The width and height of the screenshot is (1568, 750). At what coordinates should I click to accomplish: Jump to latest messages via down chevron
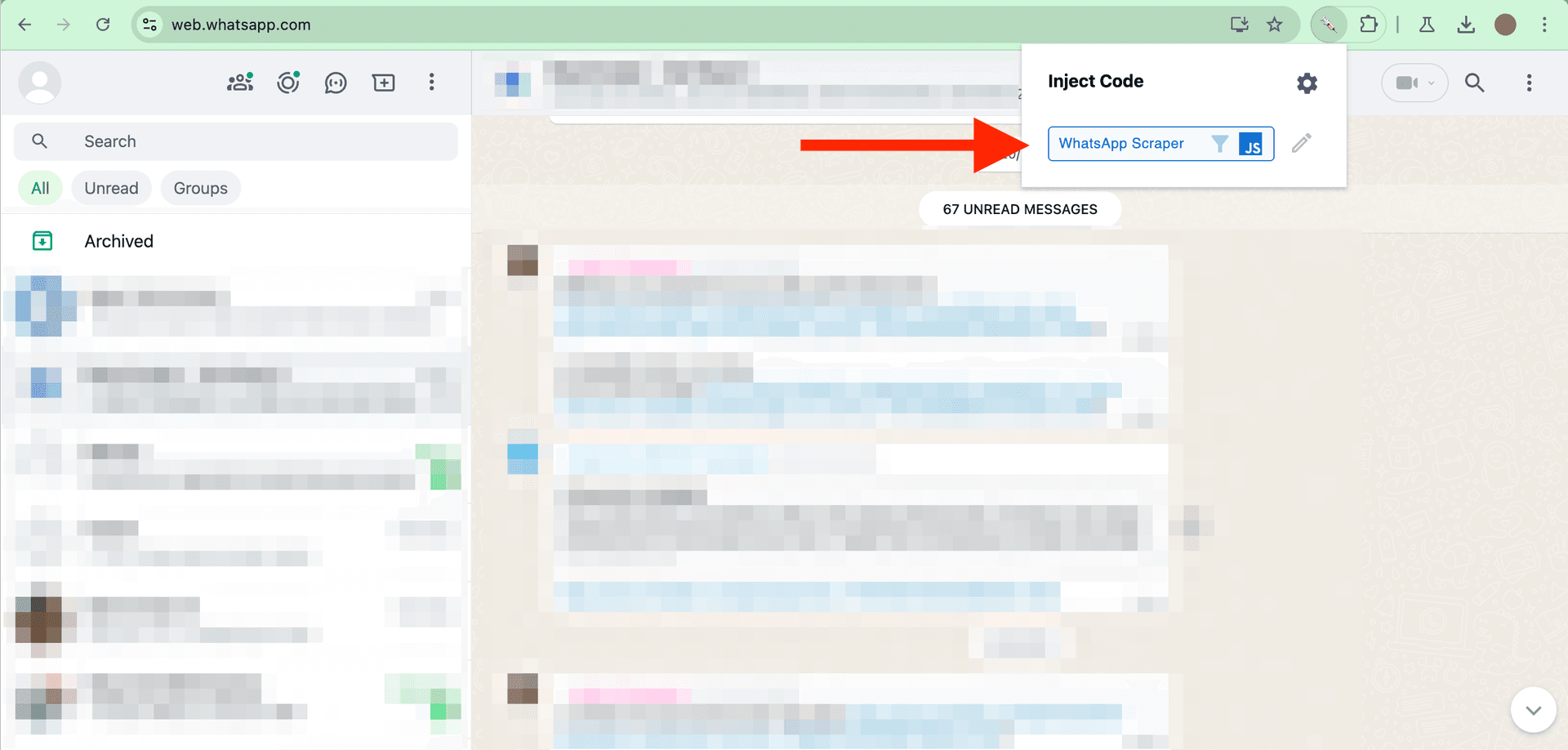(1534, 709)
